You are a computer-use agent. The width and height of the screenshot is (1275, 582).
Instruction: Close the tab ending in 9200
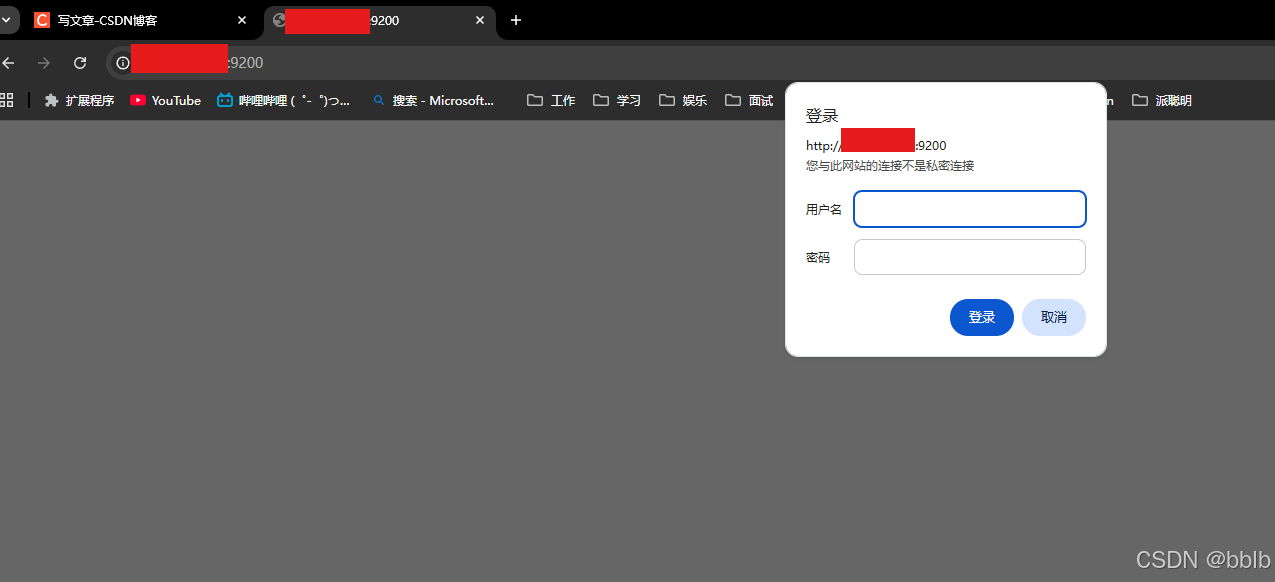pyautogui.click(x=480, y=20)
